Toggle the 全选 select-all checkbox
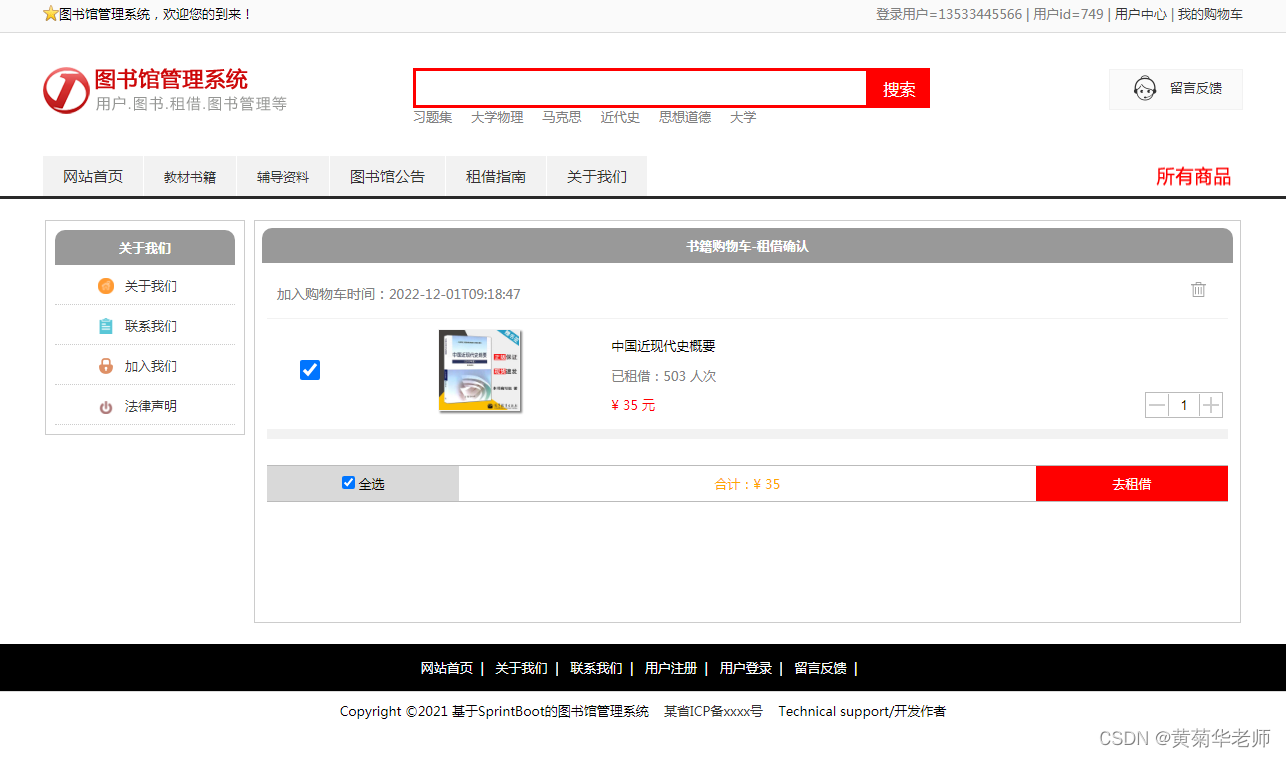 tap(348, 482)
